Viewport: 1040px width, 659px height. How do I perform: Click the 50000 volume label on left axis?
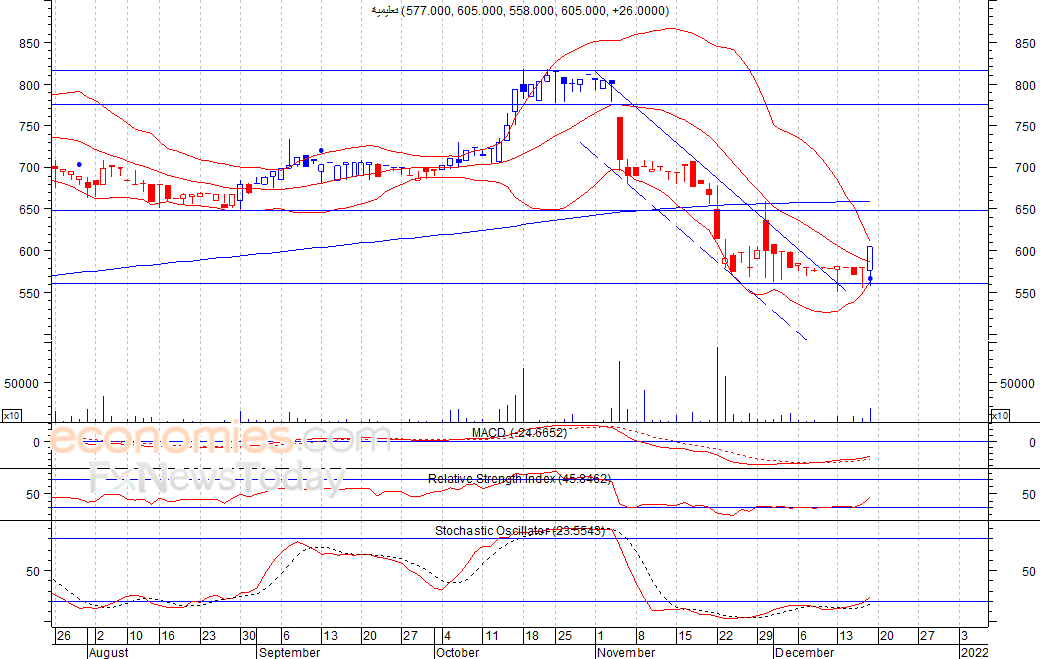pos(22,383)
